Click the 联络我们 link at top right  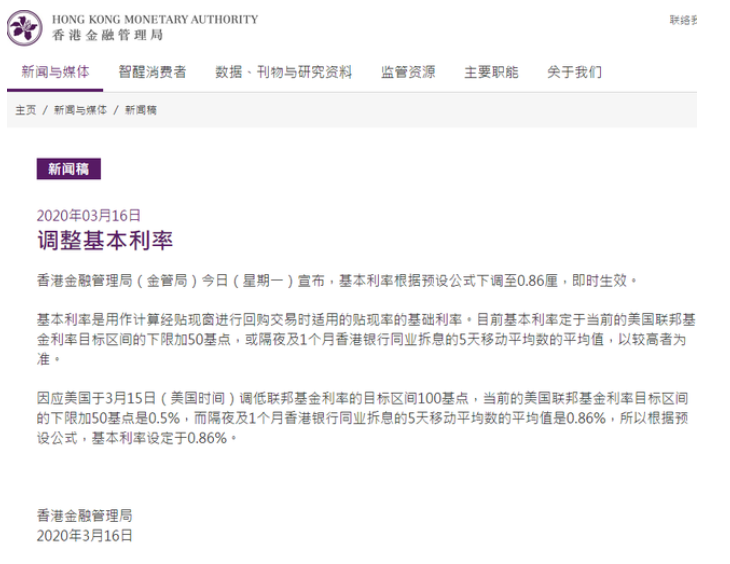[x=683, y=20]
